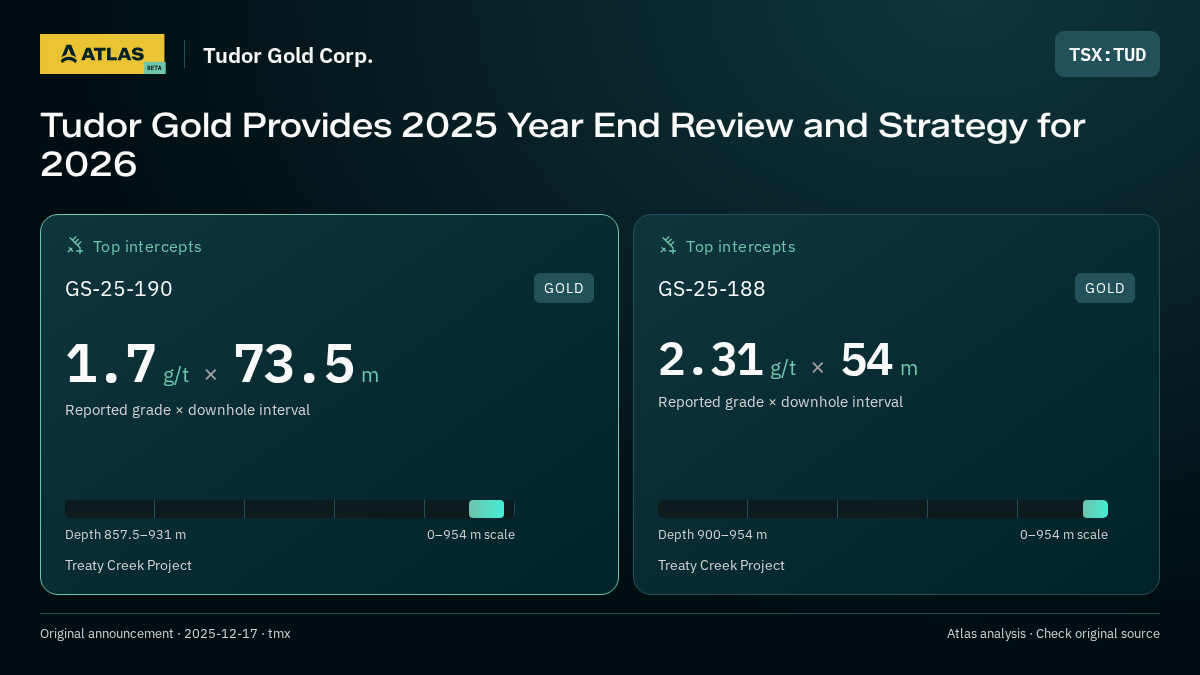Click 'Atlas analysis · Check original source' text
Screen dimensions: 1200x675
pos(1053,633)
